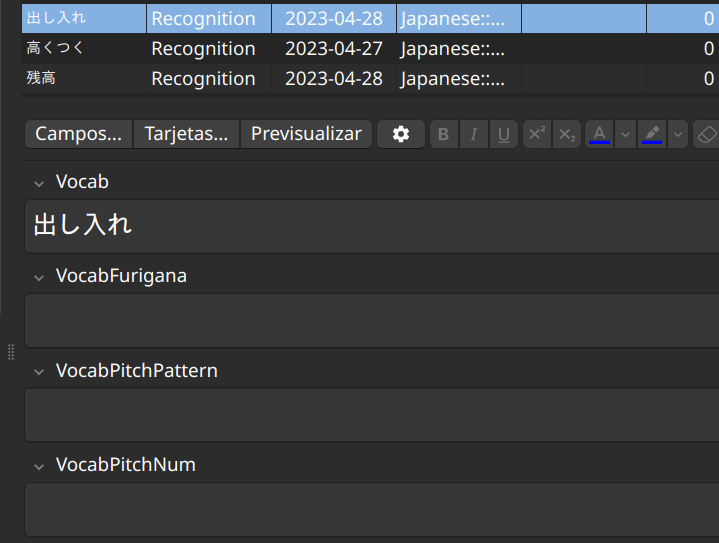Image resolution: width=719 pixels, height=543 pixels.
Task: Toggle italic formatting
Action: (474, 134)
